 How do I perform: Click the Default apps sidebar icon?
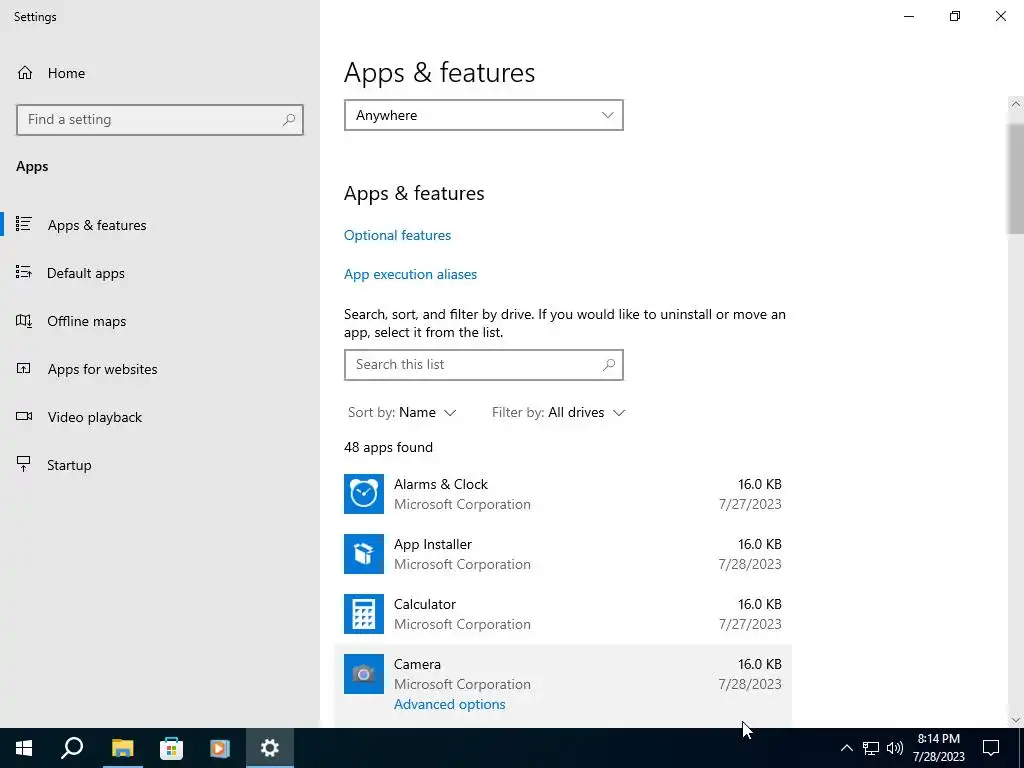[24, 272]
